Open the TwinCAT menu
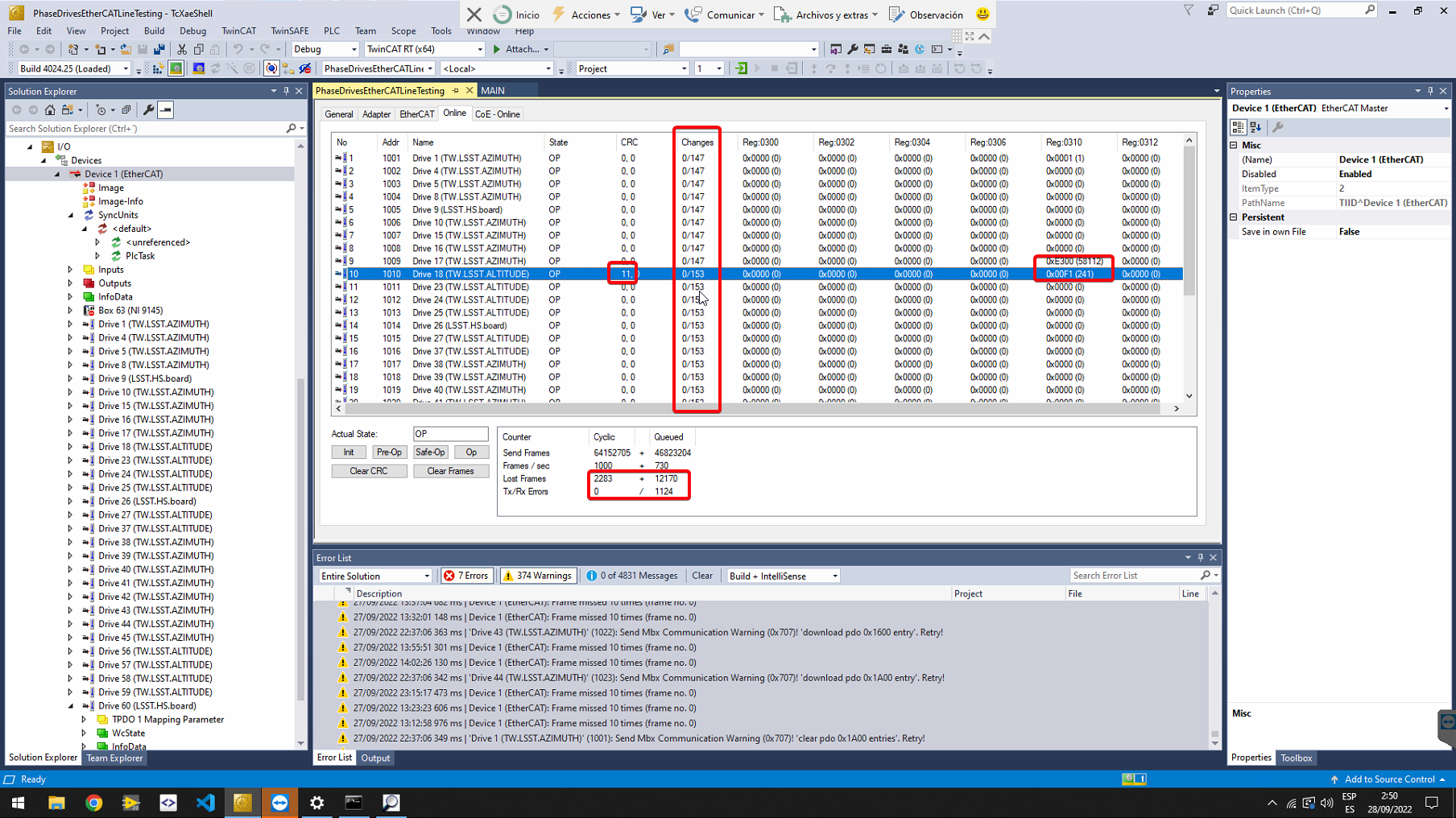This screenshot has width=1456, height=818. [x=238, y=31]
